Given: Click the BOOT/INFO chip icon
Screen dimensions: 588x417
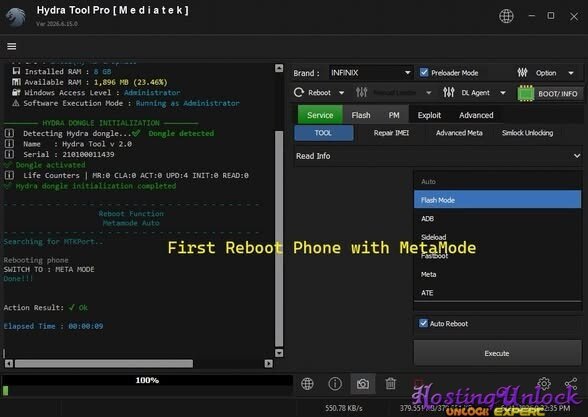Looking at the screenshot, I should 525,93.
